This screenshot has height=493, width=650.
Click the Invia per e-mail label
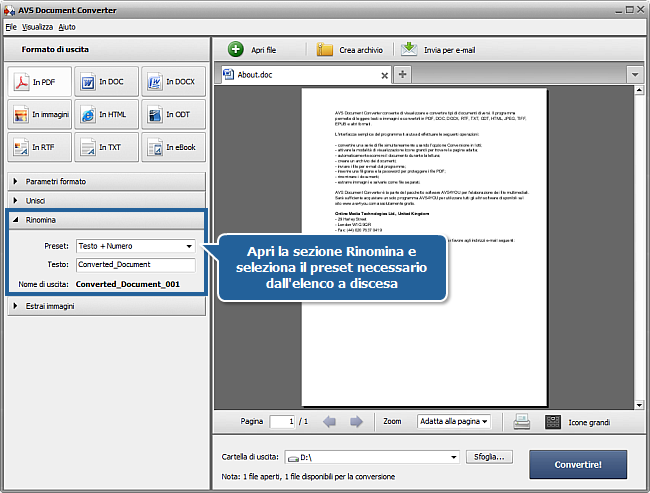449,50
